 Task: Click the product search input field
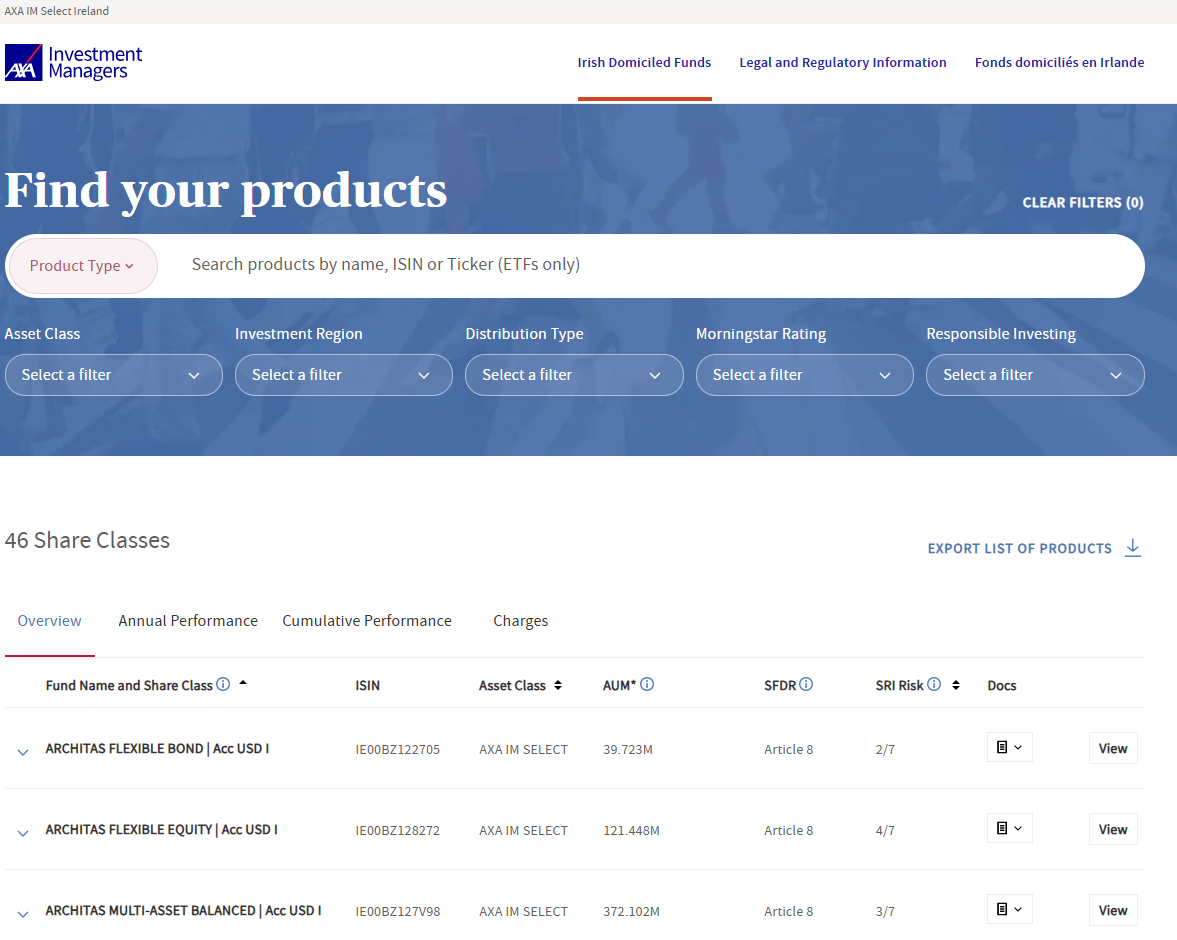point(500,265)
